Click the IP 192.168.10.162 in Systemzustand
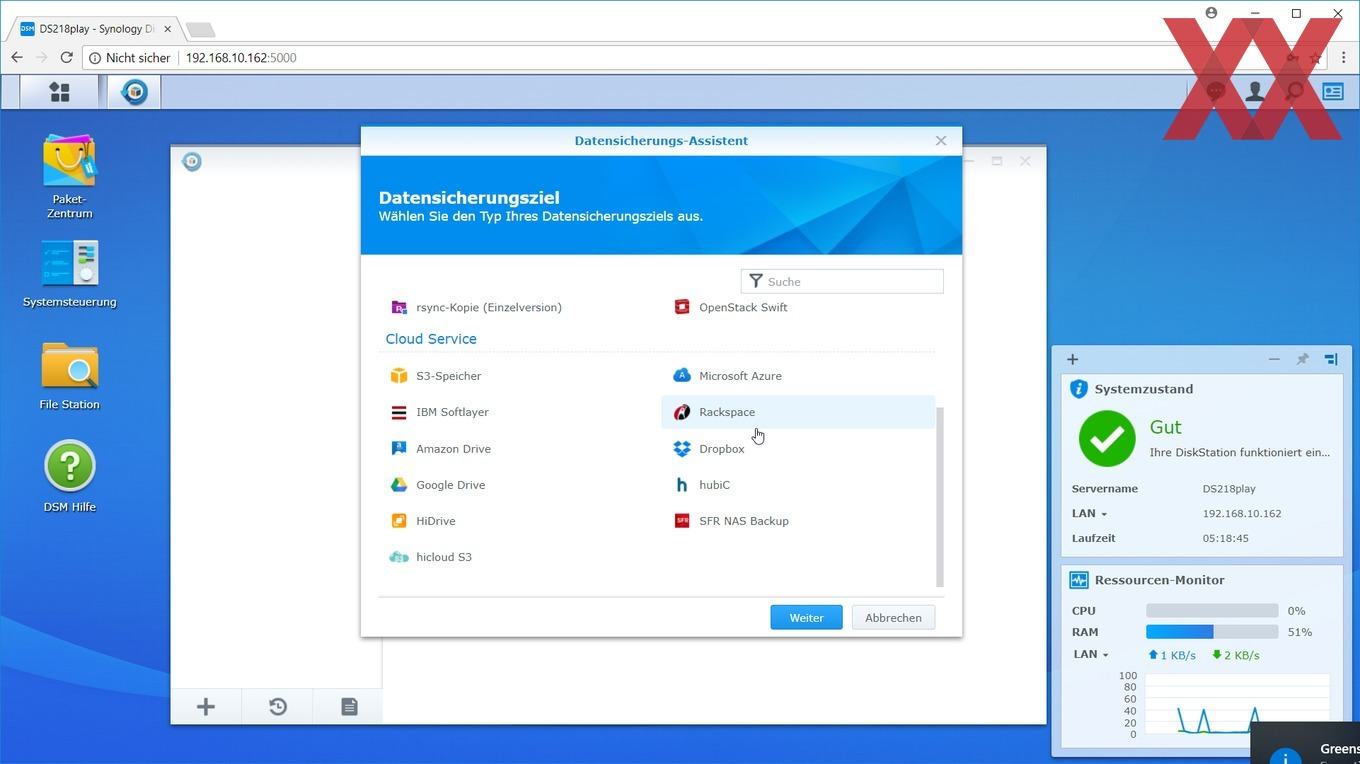This screenshot has height=764, width=1360. pyautogui.click(x=1242, y=514)
